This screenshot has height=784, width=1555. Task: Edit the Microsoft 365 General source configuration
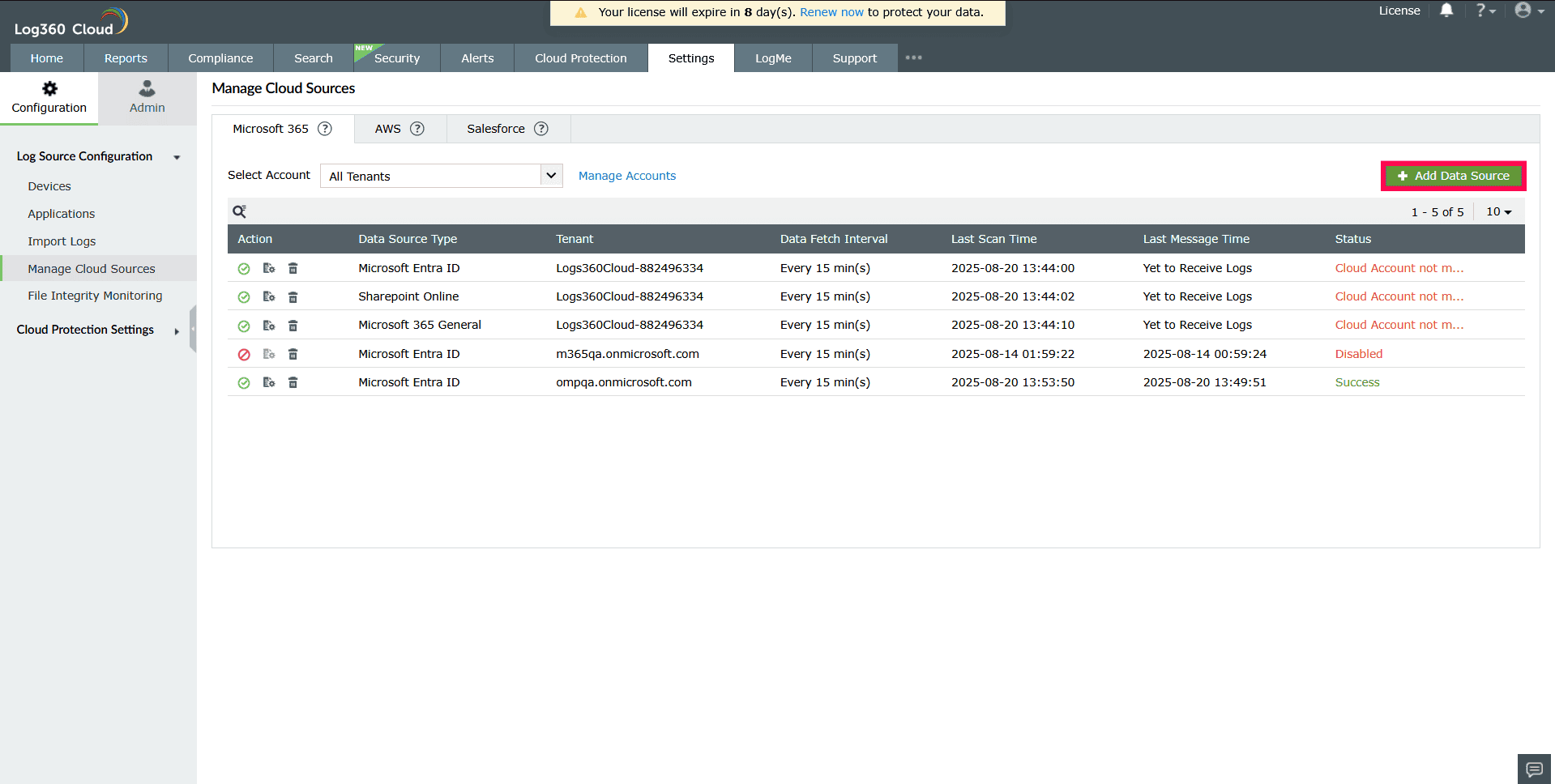(269, 325)
